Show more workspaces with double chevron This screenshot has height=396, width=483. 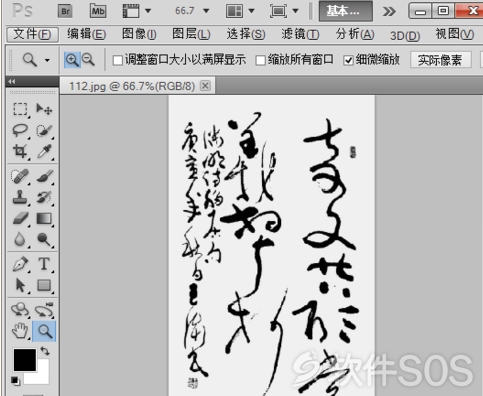pyautogui.click(x=389, y=12)
